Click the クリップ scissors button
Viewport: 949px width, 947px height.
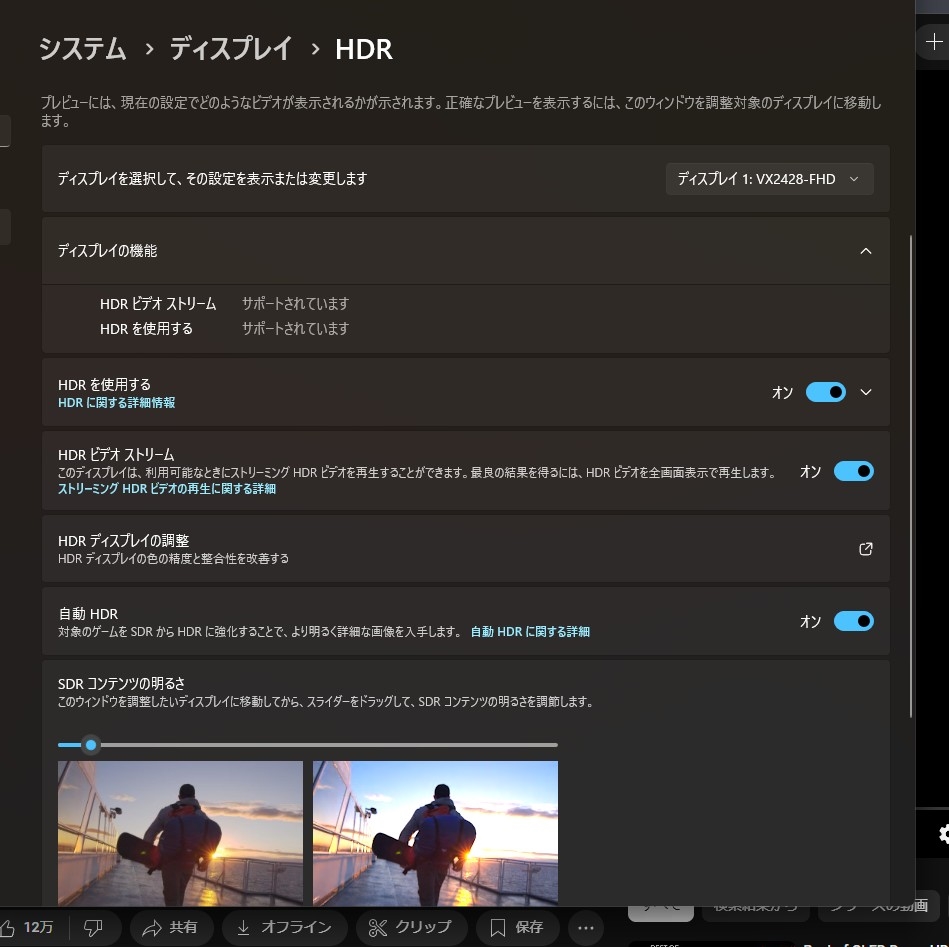click(x=412, y=927)
